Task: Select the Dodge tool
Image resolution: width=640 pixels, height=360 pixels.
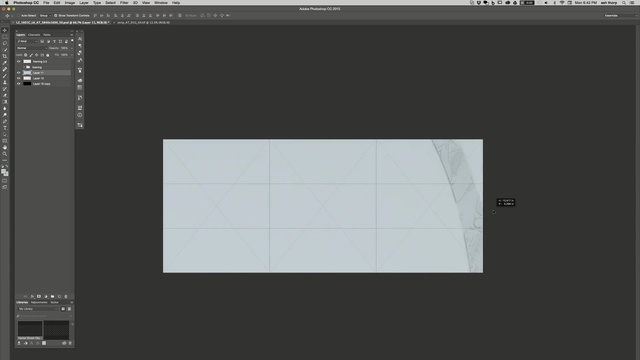Action: pos(5,115)
